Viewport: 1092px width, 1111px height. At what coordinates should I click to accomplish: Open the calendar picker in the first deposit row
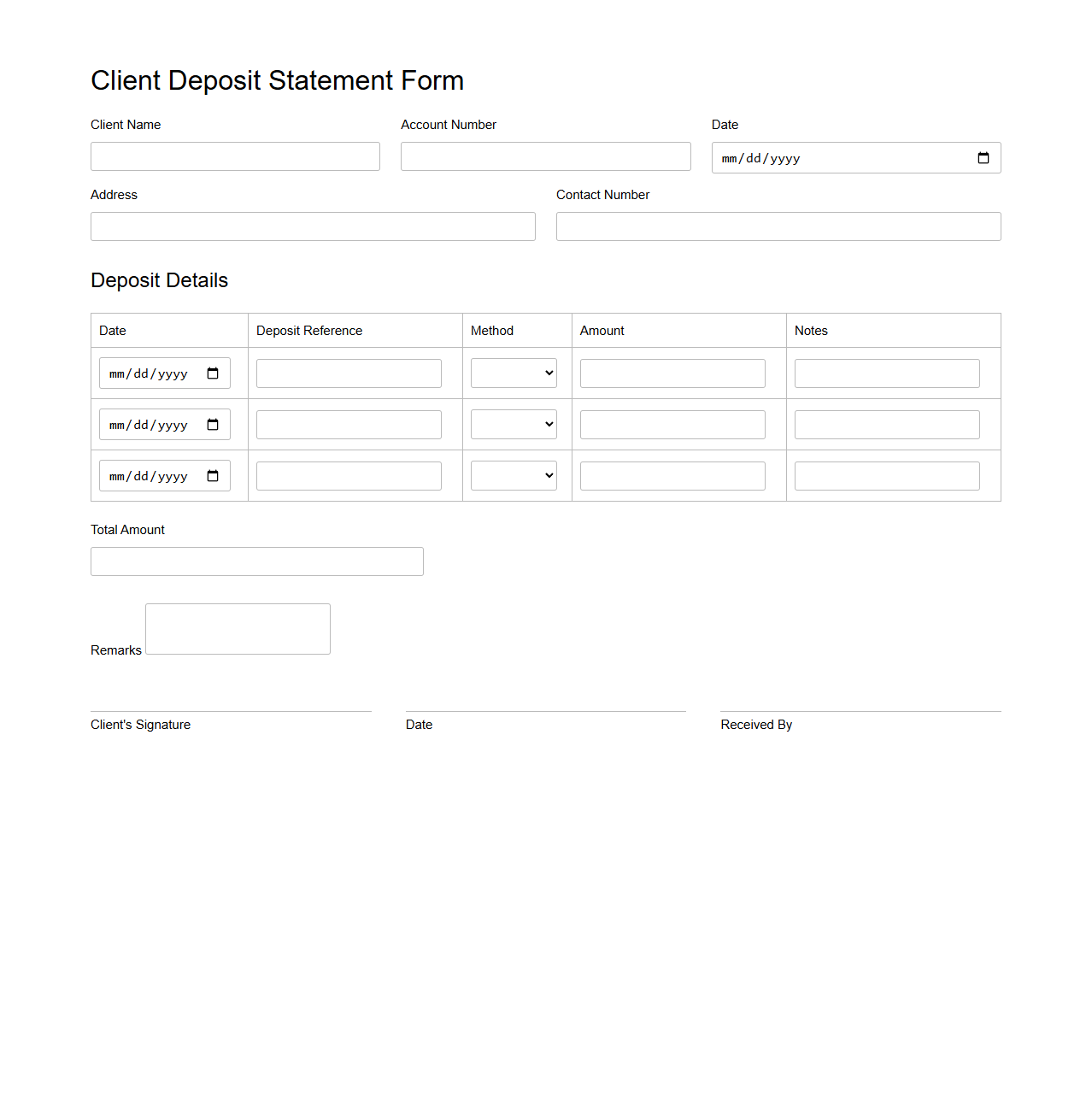click(x=212, y=373)
